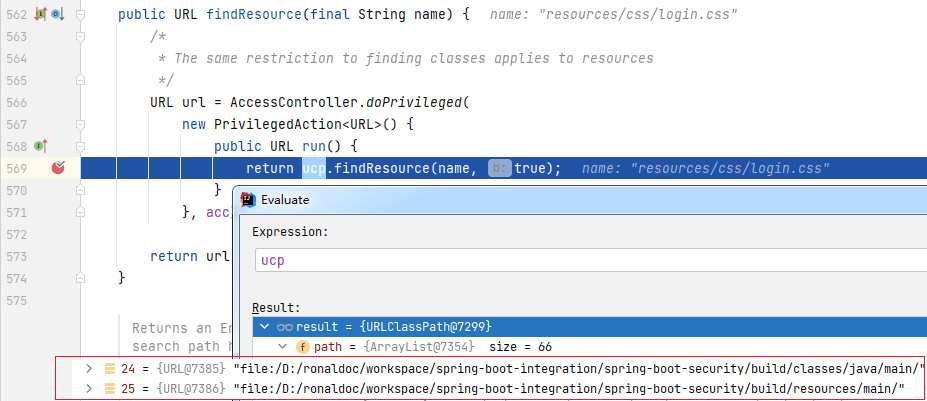The image size is (927, 401).
Task: Collapse the comment block fold on line 563
Action: tap(80, 37)
